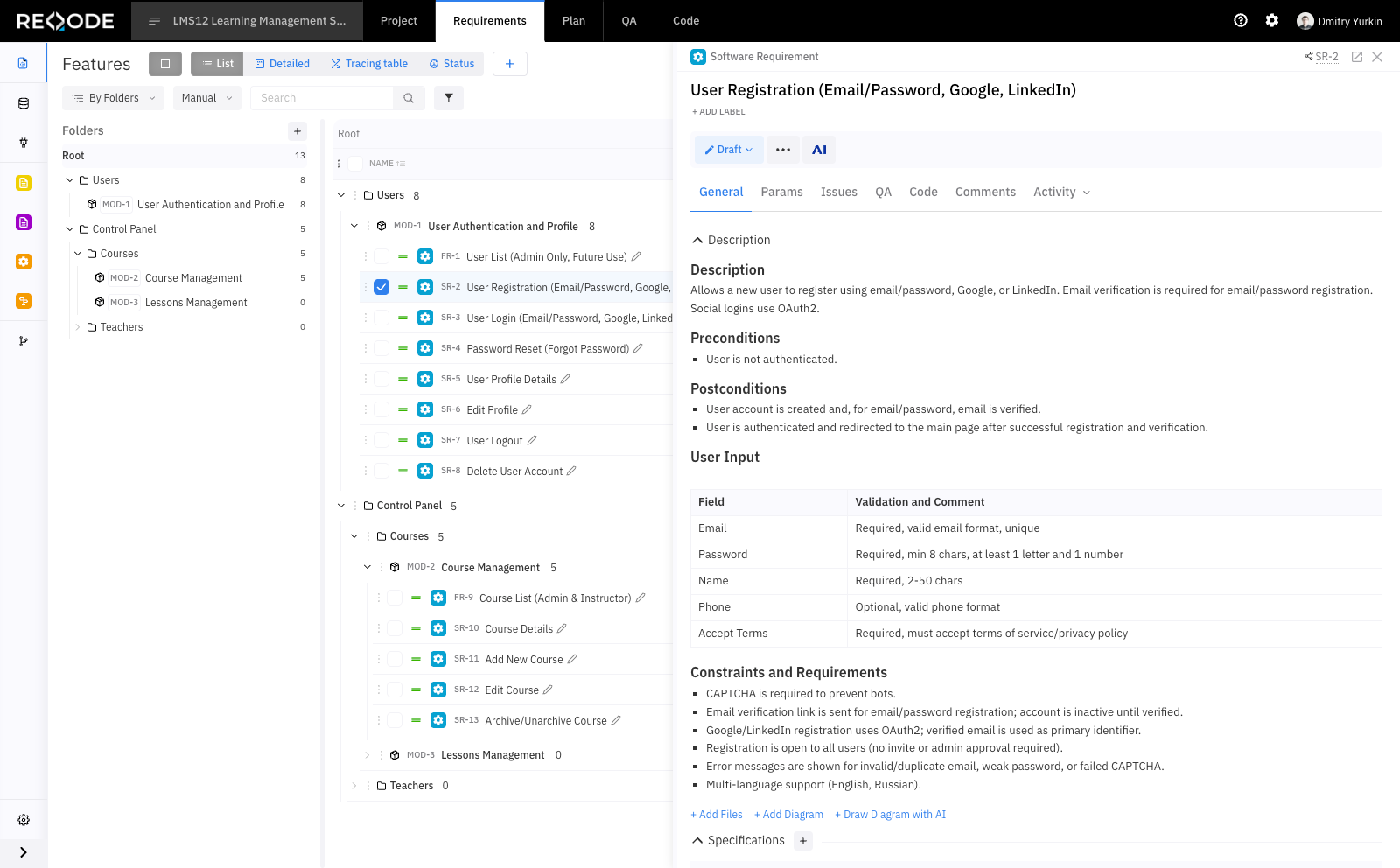1400x868 pixels.
Task: Collapse Users folder in list
Action: [x=341, y=195]
